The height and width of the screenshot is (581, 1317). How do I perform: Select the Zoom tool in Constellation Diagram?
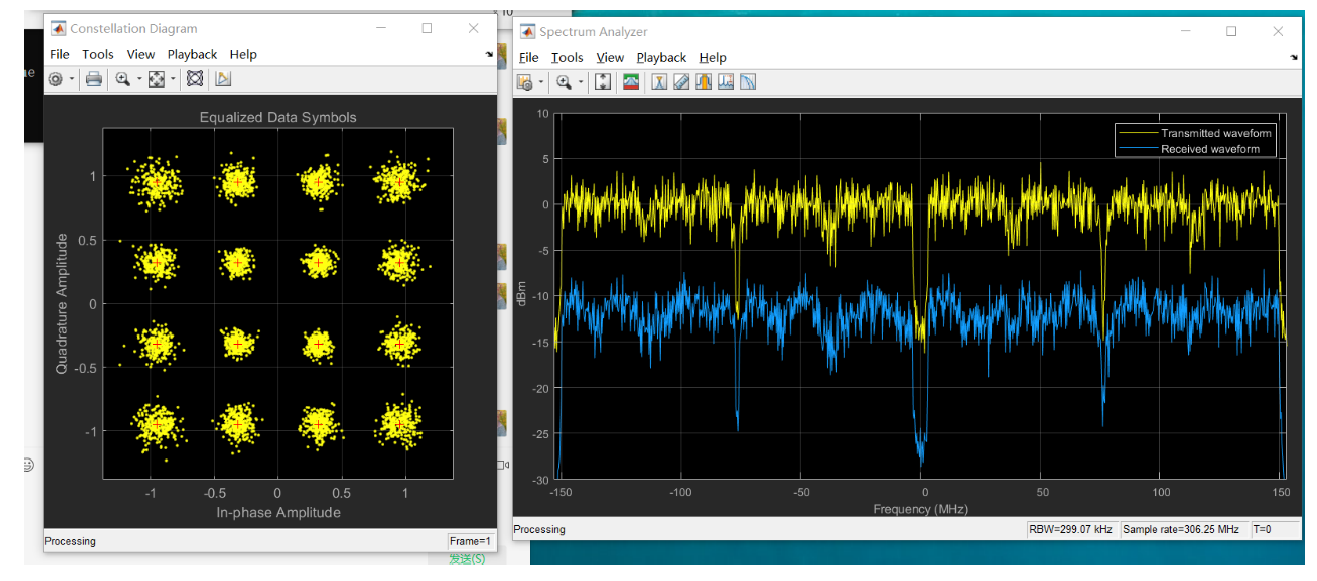tap(123, 79)
